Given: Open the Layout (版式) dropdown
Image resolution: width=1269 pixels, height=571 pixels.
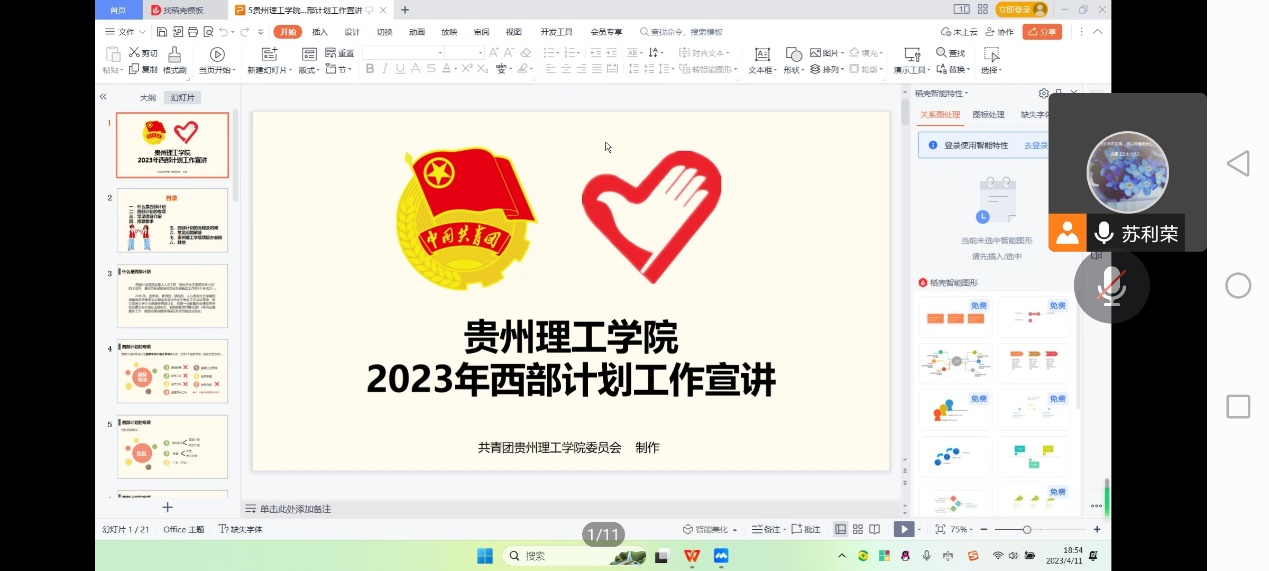Looking at the screenshot, I should tap(308, 70).
